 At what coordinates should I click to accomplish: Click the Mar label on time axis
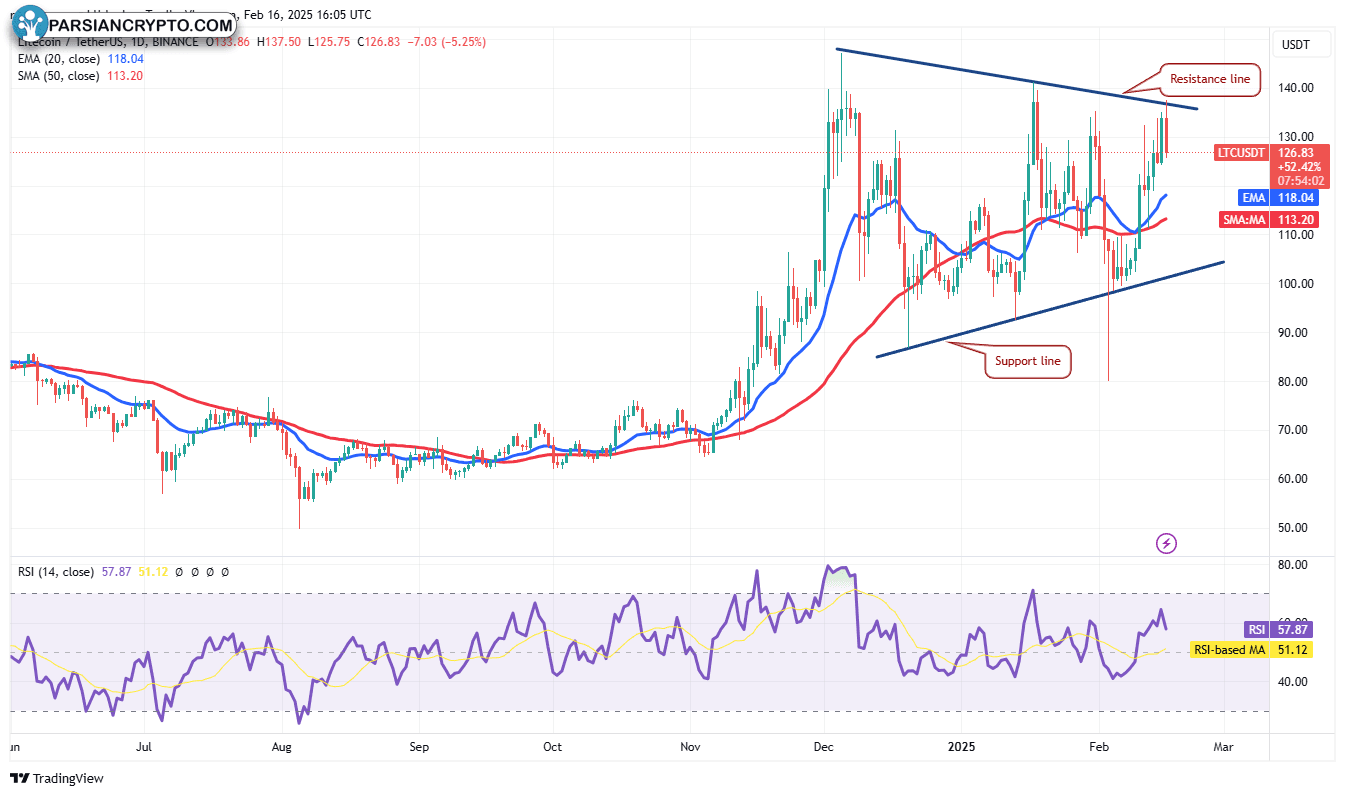tap(1224, 747)
